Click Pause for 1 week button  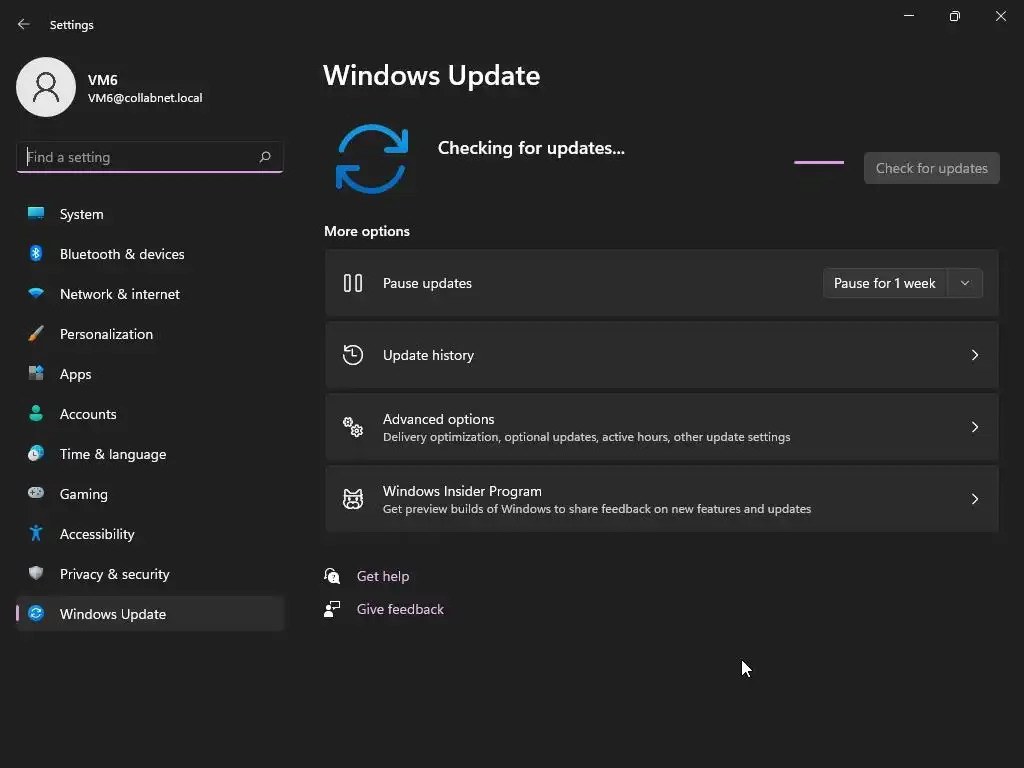pos(885,283)
